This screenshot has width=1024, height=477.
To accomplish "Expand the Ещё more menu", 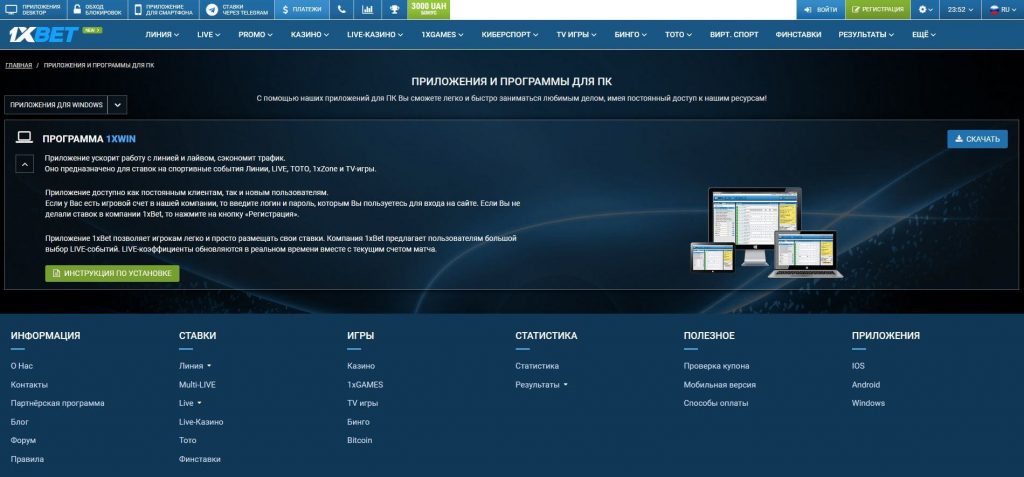I will [x=924, y=35].
